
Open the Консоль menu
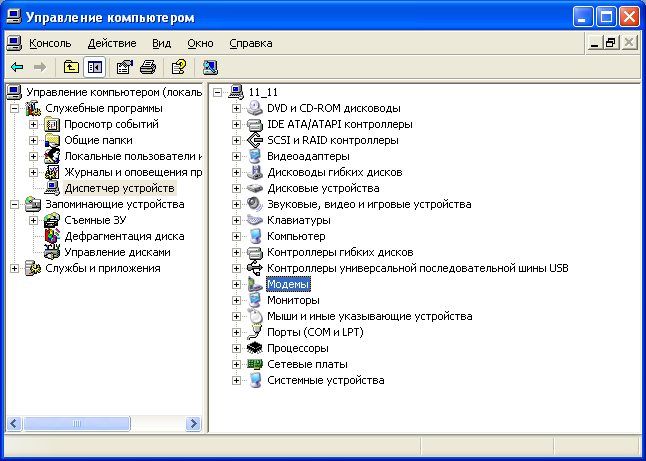pos(50,43)
